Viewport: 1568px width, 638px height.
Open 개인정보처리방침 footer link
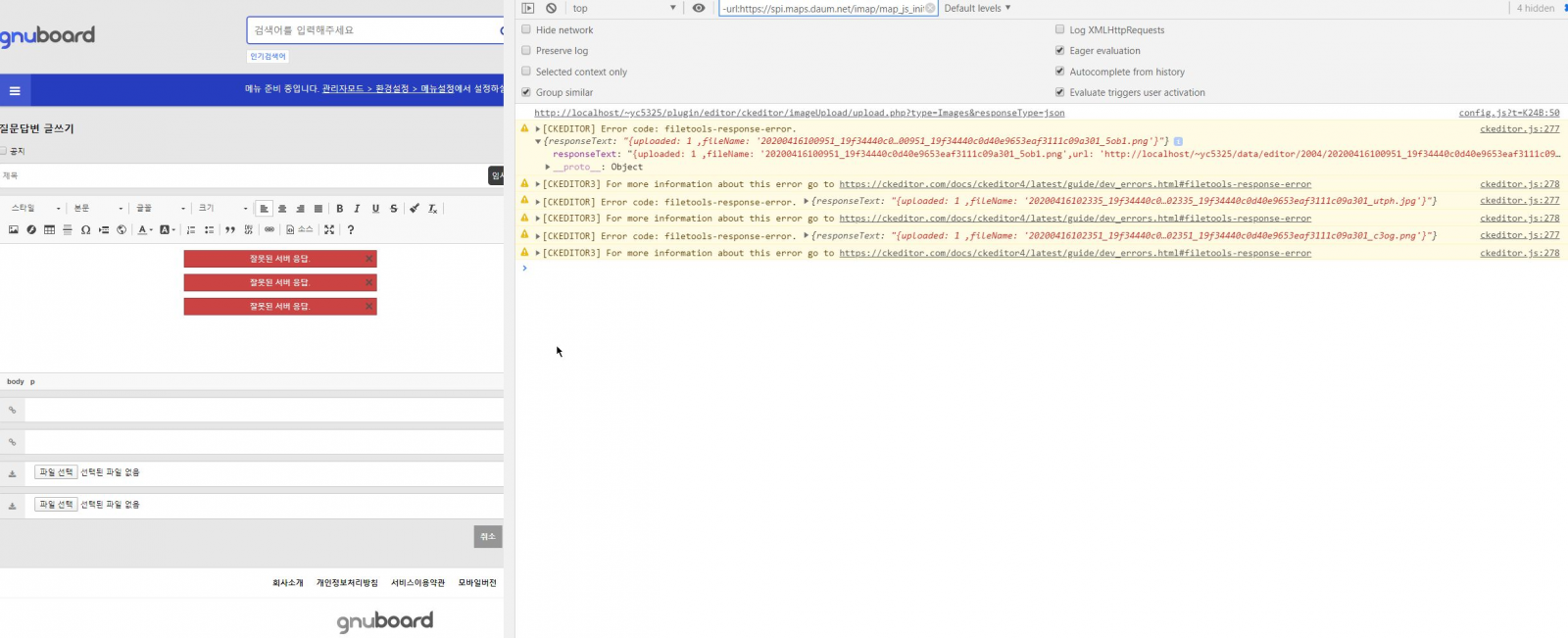[347, 583]
